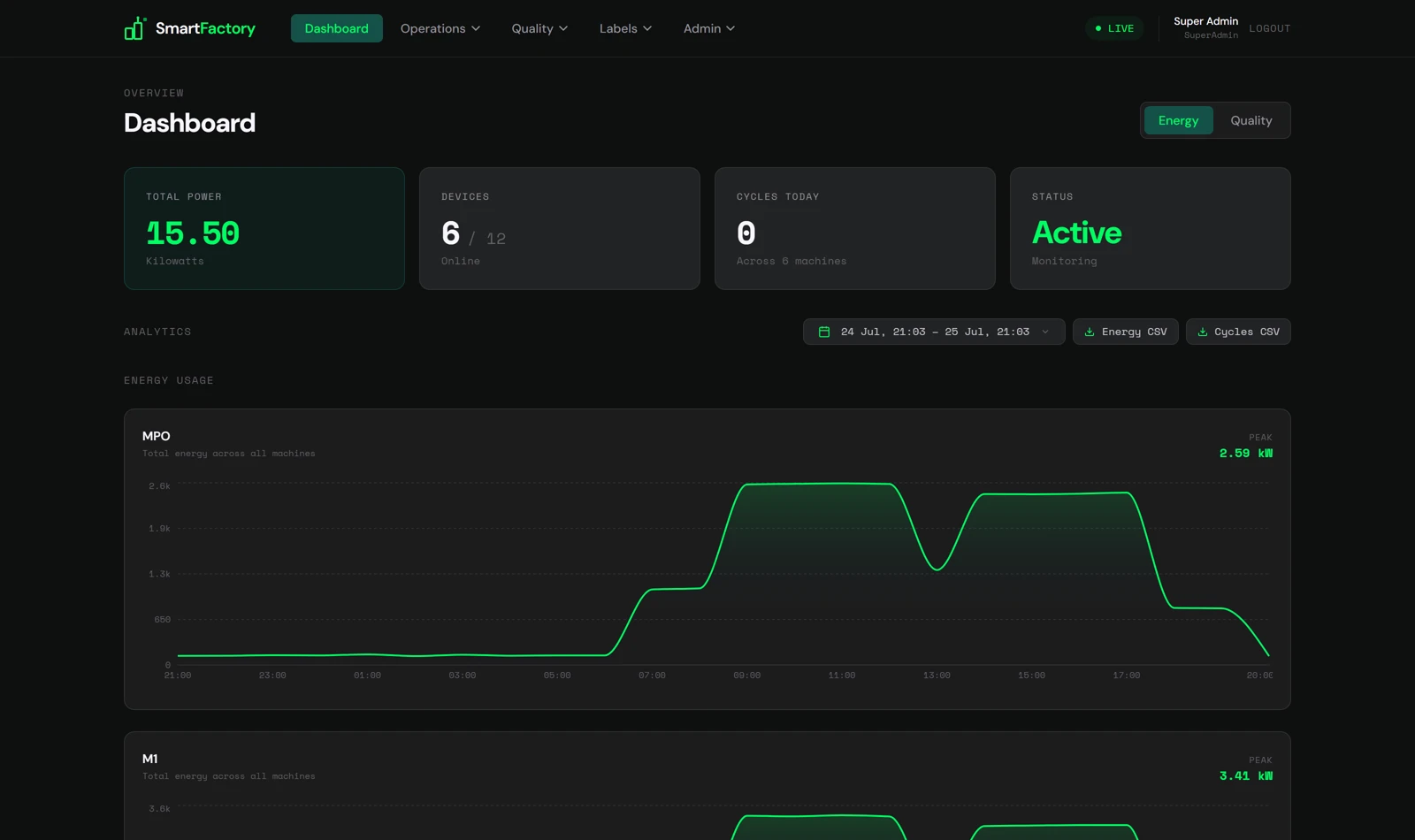Image resolution: width=1415 pixels, height=840 pixels.
Task: Click the M1 chart title
Action: click(x=150, y=759)
